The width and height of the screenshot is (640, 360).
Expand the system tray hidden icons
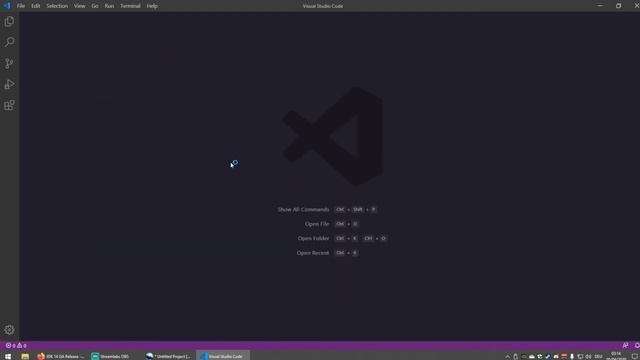point(508,357)
